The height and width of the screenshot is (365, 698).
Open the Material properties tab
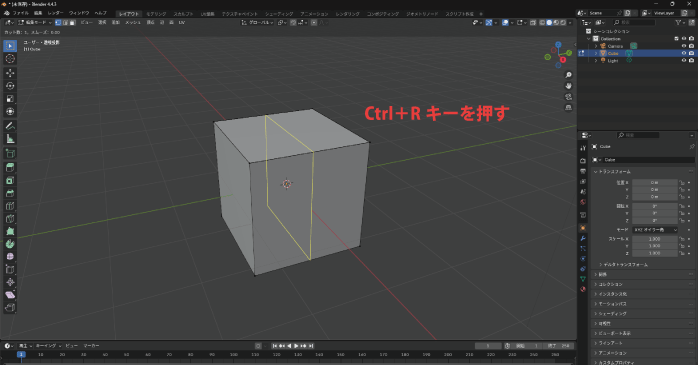pyautogui.click(x=583, y=289)
